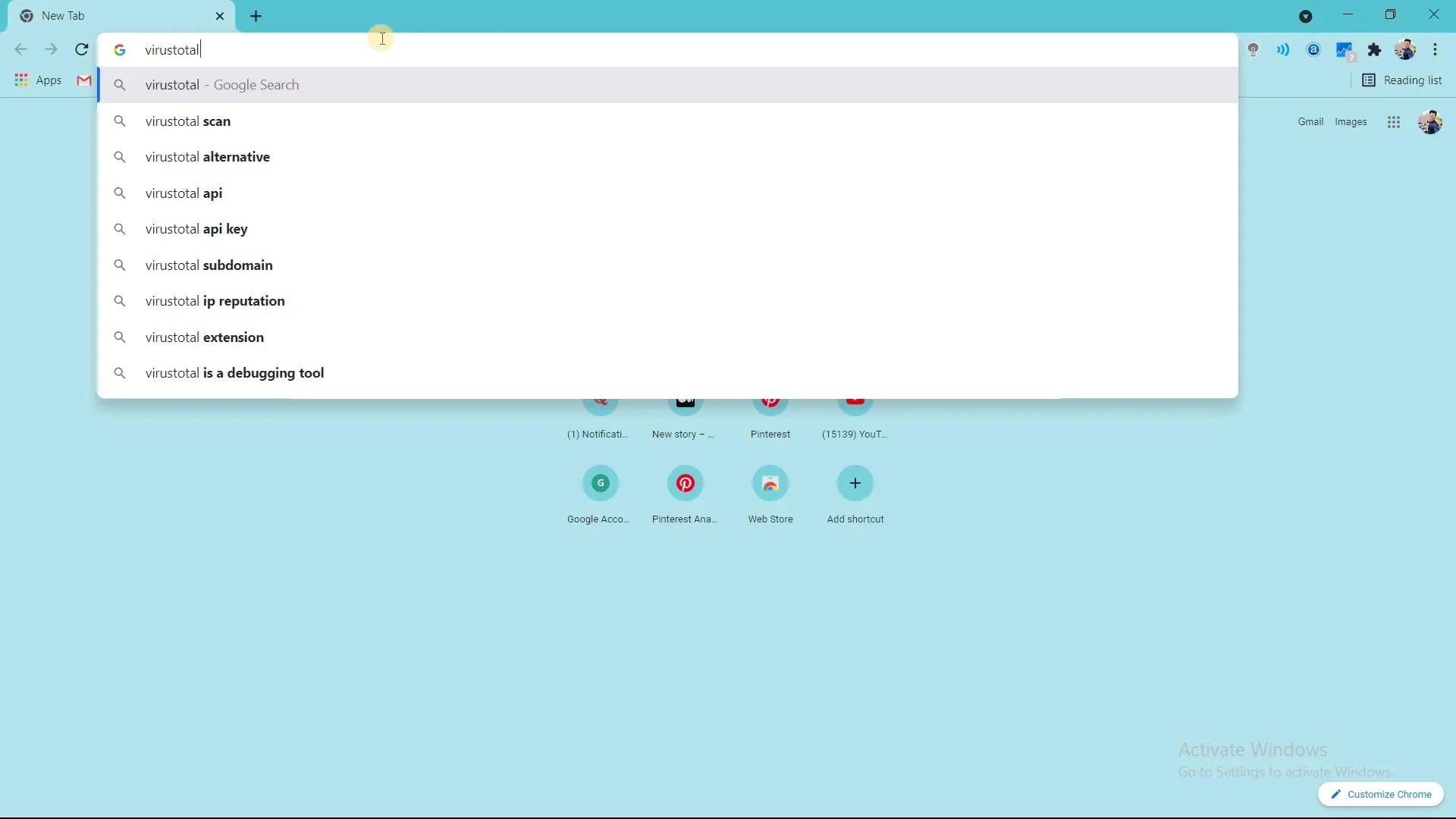Open the tab search dropdown arrow

click(x=1305, y=16)
